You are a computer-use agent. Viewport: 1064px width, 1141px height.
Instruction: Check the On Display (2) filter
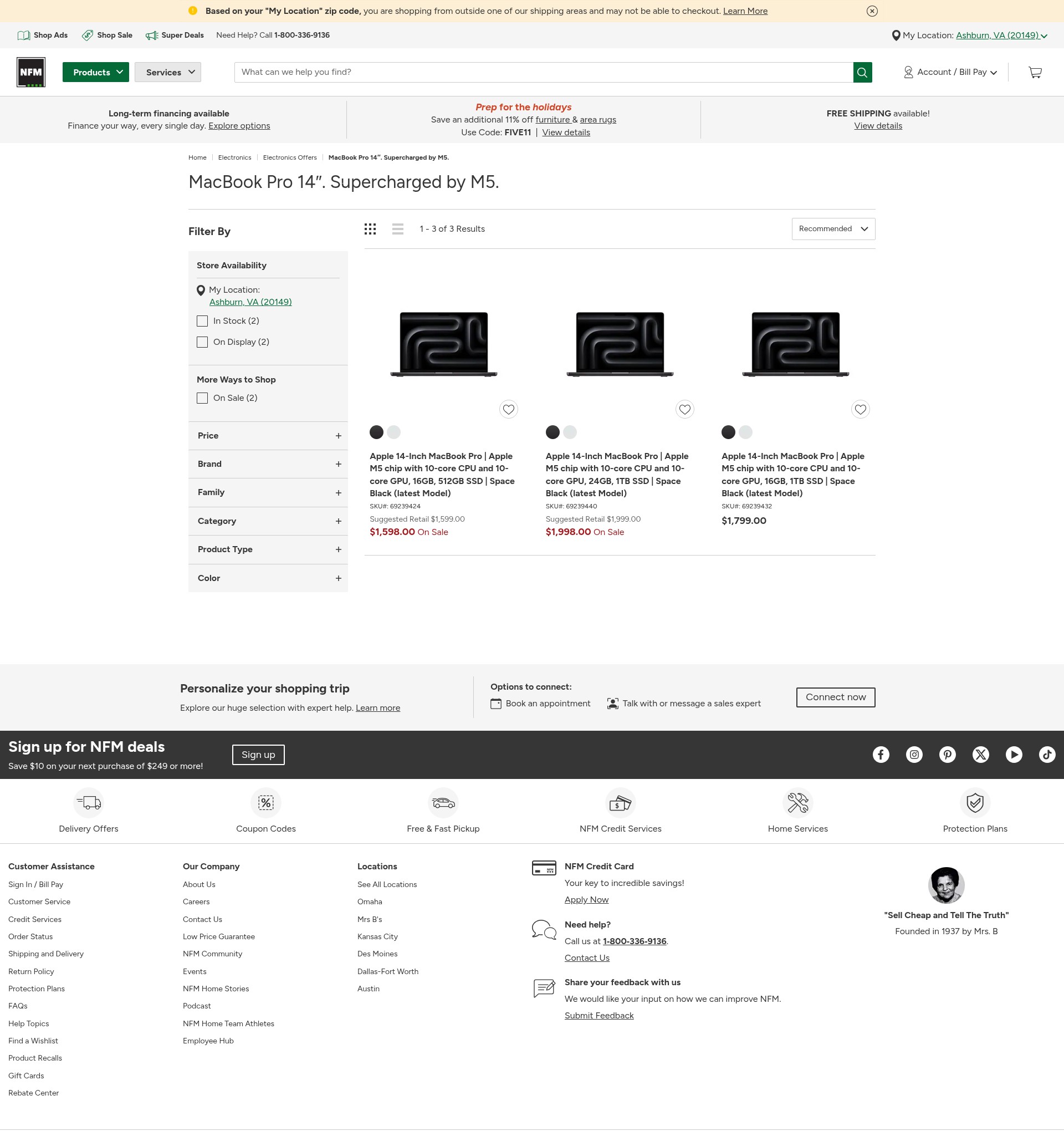coord(202,342)
